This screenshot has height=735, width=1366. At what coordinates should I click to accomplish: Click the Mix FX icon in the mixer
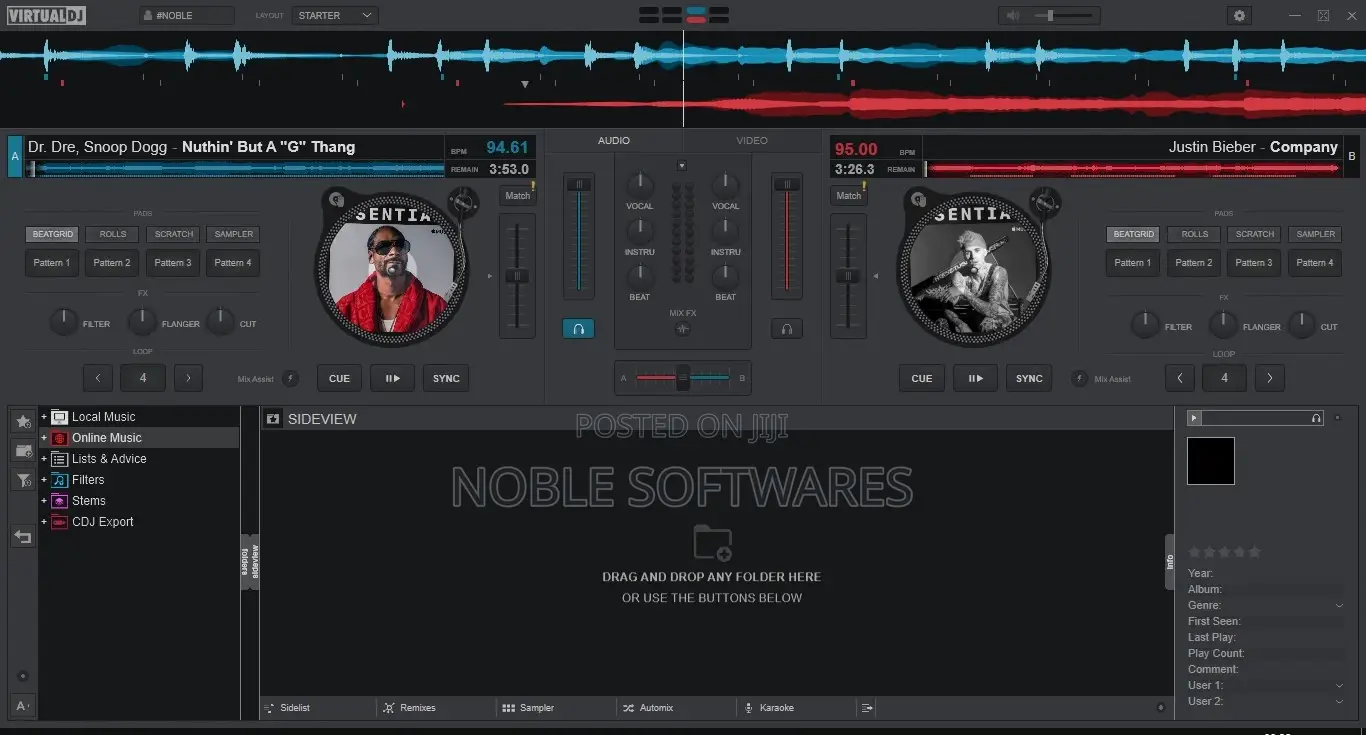click(683, 328)
